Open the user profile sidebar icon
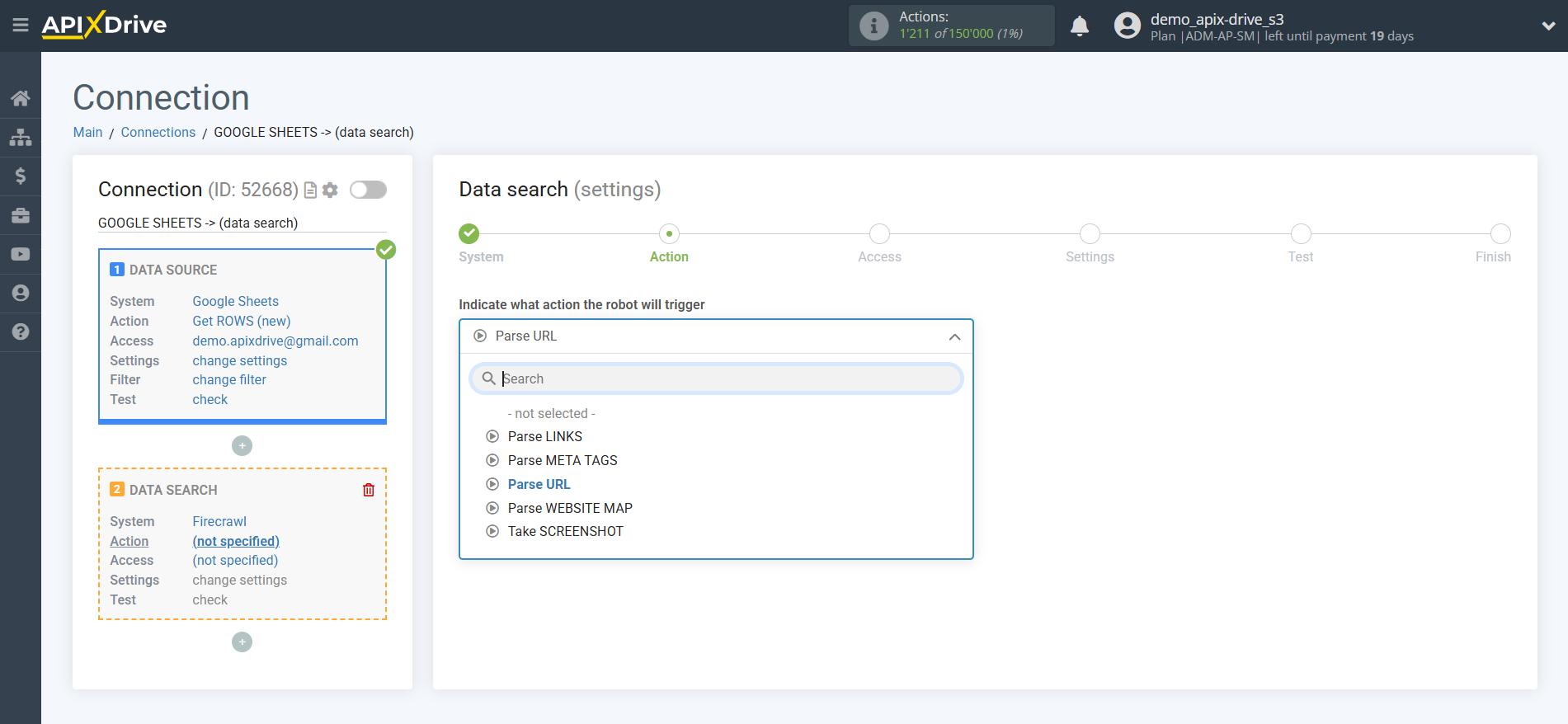 click(21, 293)
